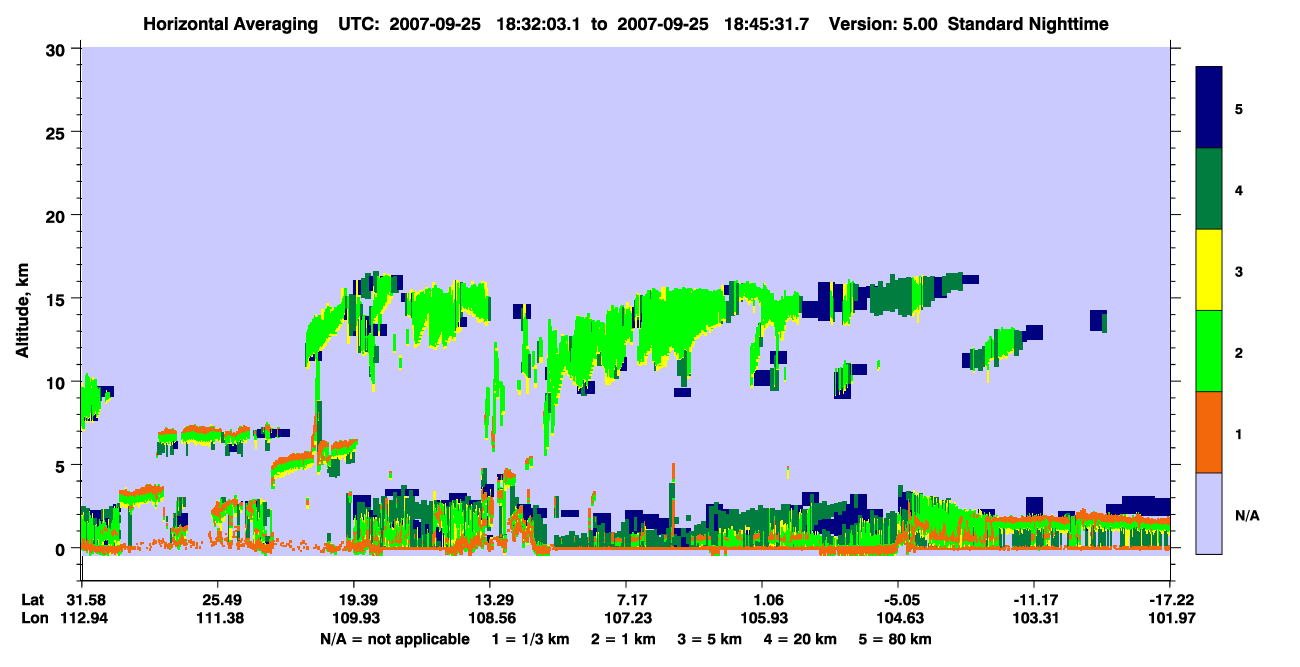Click the '2 = 1 km' legend entry
The image size is (1300, 667).
click(624, 639)
